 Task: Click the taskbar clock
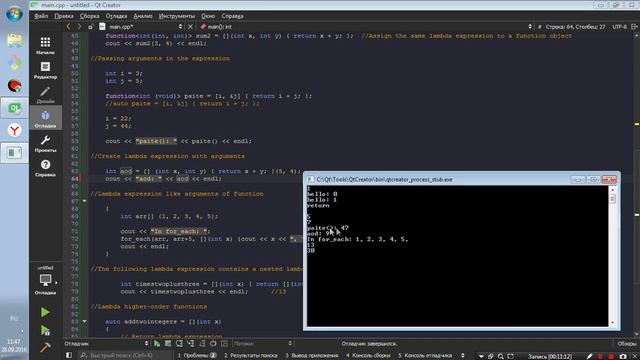click(x=14, y=345)
